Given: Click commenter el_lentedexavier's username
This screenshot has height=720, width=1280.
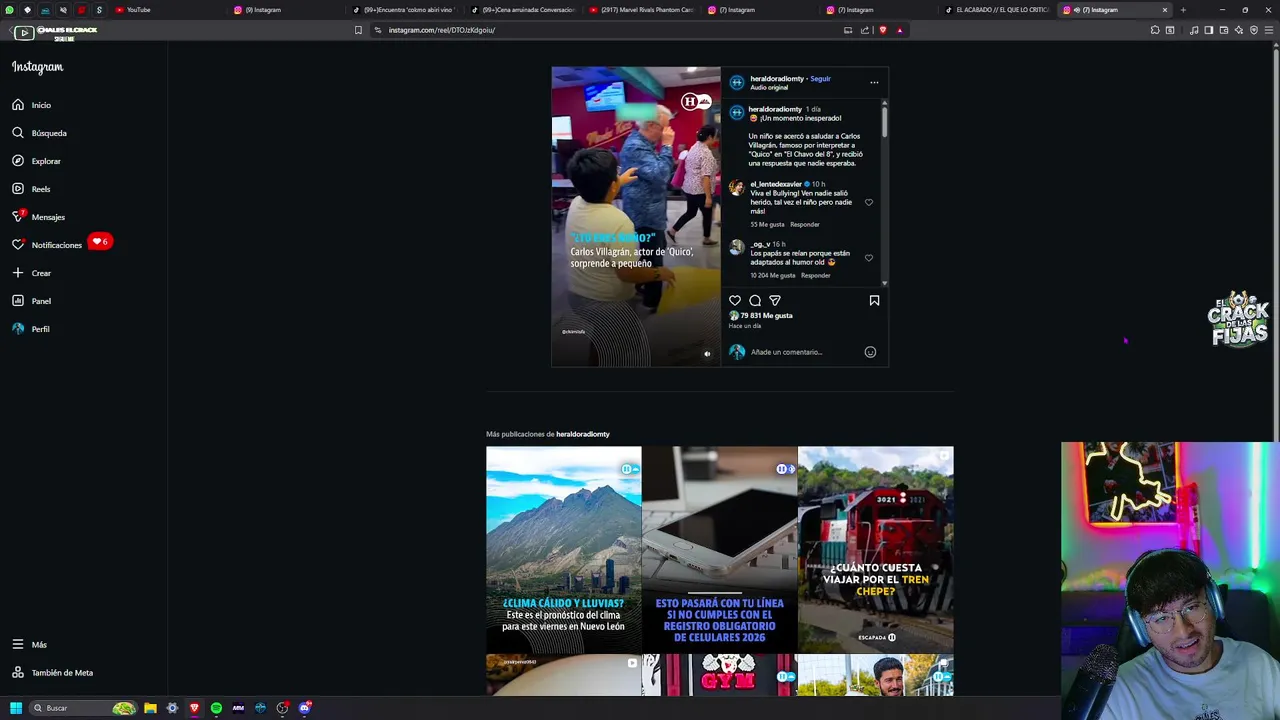Looking at the screenshot, I should [x=776, y=184].
